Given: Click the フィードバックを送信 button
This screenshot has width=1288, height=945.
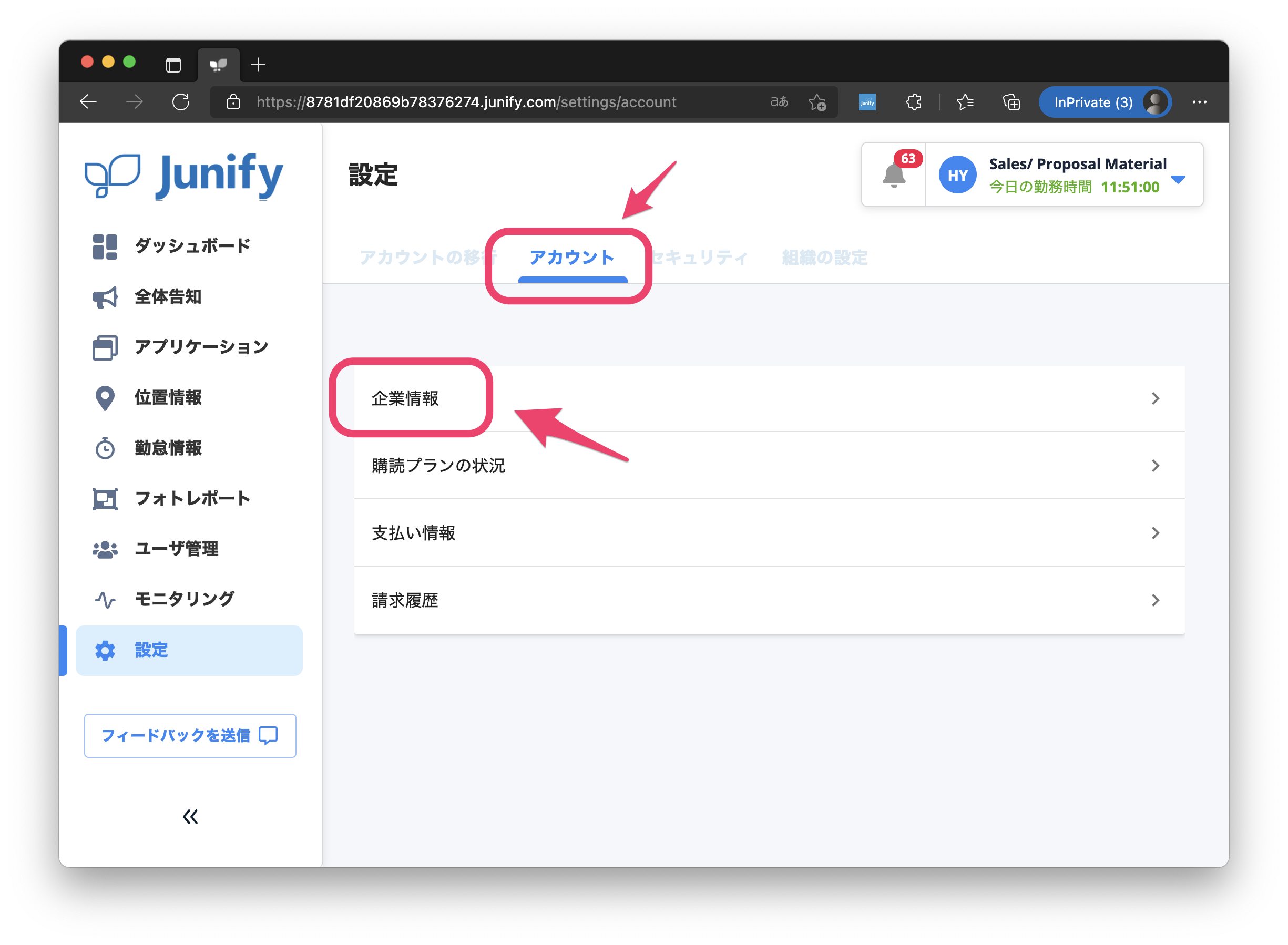Looking at the screenshot, I should pyautogui.click(x=190, y=735).
